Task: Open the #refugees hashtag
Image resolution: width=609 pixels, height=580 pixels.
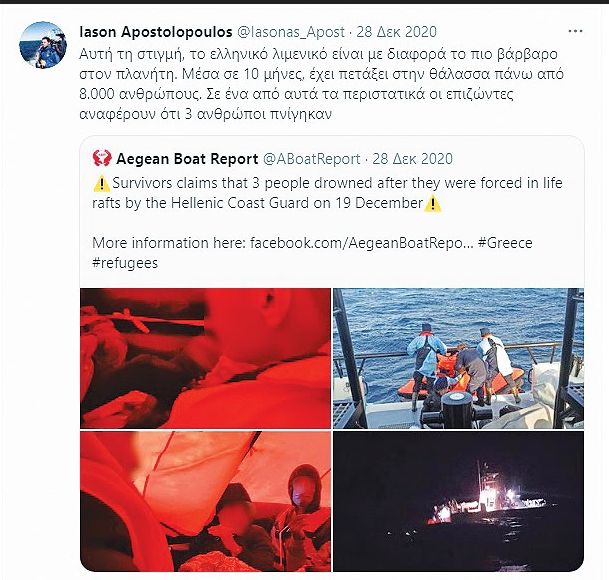Action: tap(125, 263)
